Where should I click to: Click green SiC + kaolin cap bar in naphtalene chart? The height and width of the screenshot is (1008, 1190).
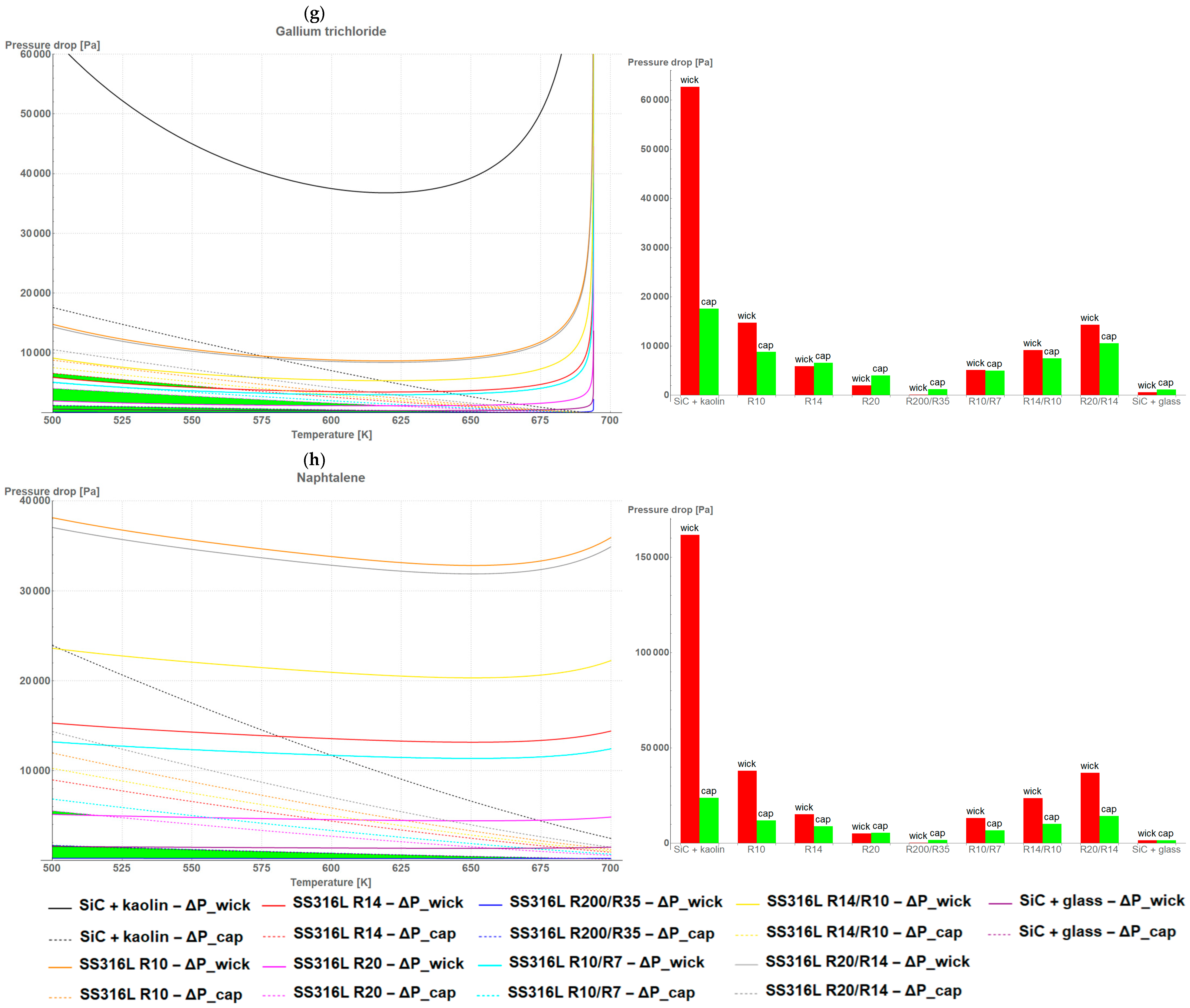pyautogui.click(x=709, y=820)
